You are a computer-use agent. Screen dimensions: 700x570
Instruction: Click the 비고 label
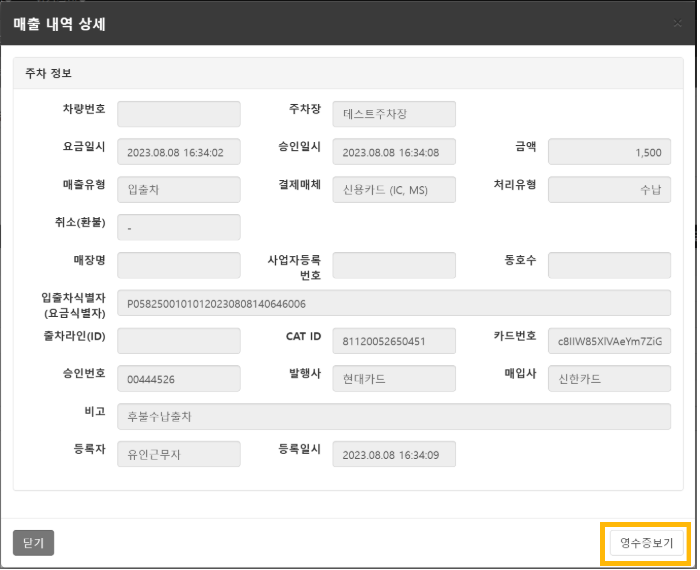96,412
